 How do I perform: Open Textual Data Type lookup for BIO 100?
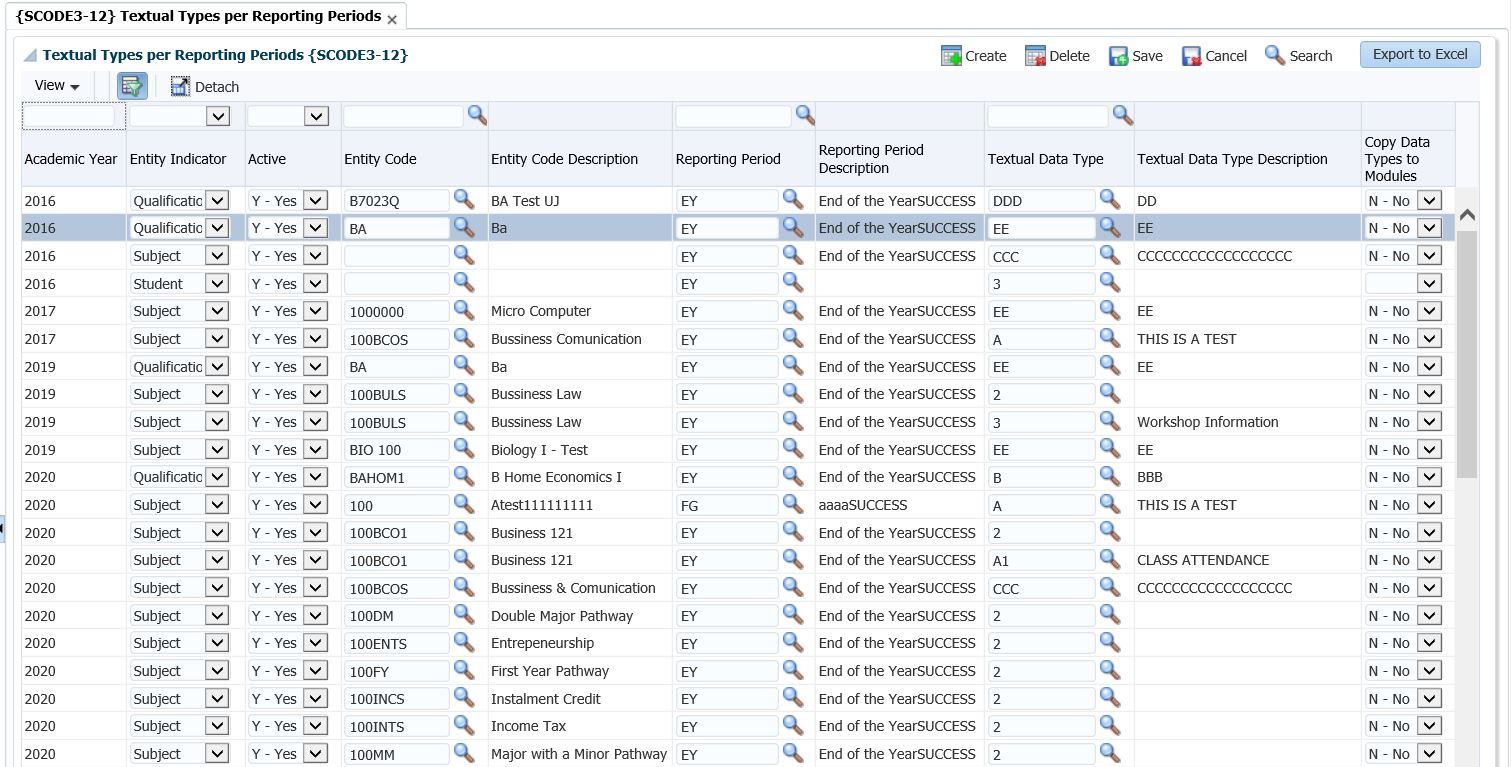pyautogui.click(x=1110, y=449)
